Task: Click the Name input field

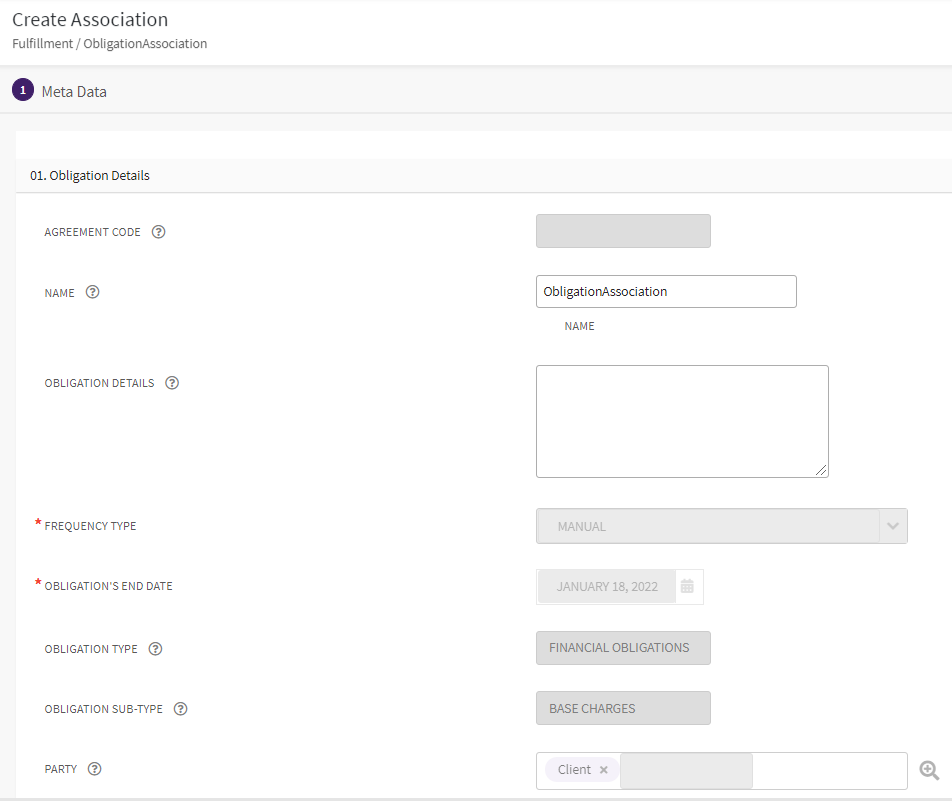Action: point(666,292)
